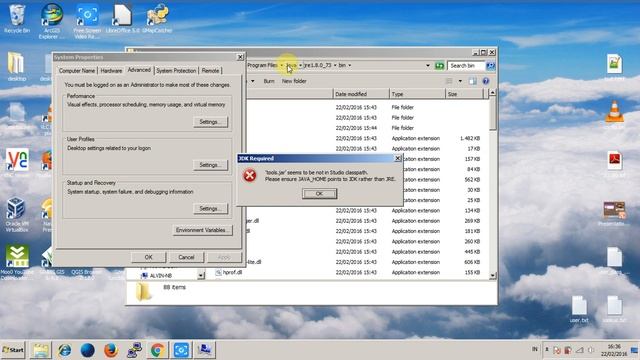The width and height of the screenshot is (640, 360).
Task: Open the LibreOffice 5.0 desktop icon
Action: 122,18
